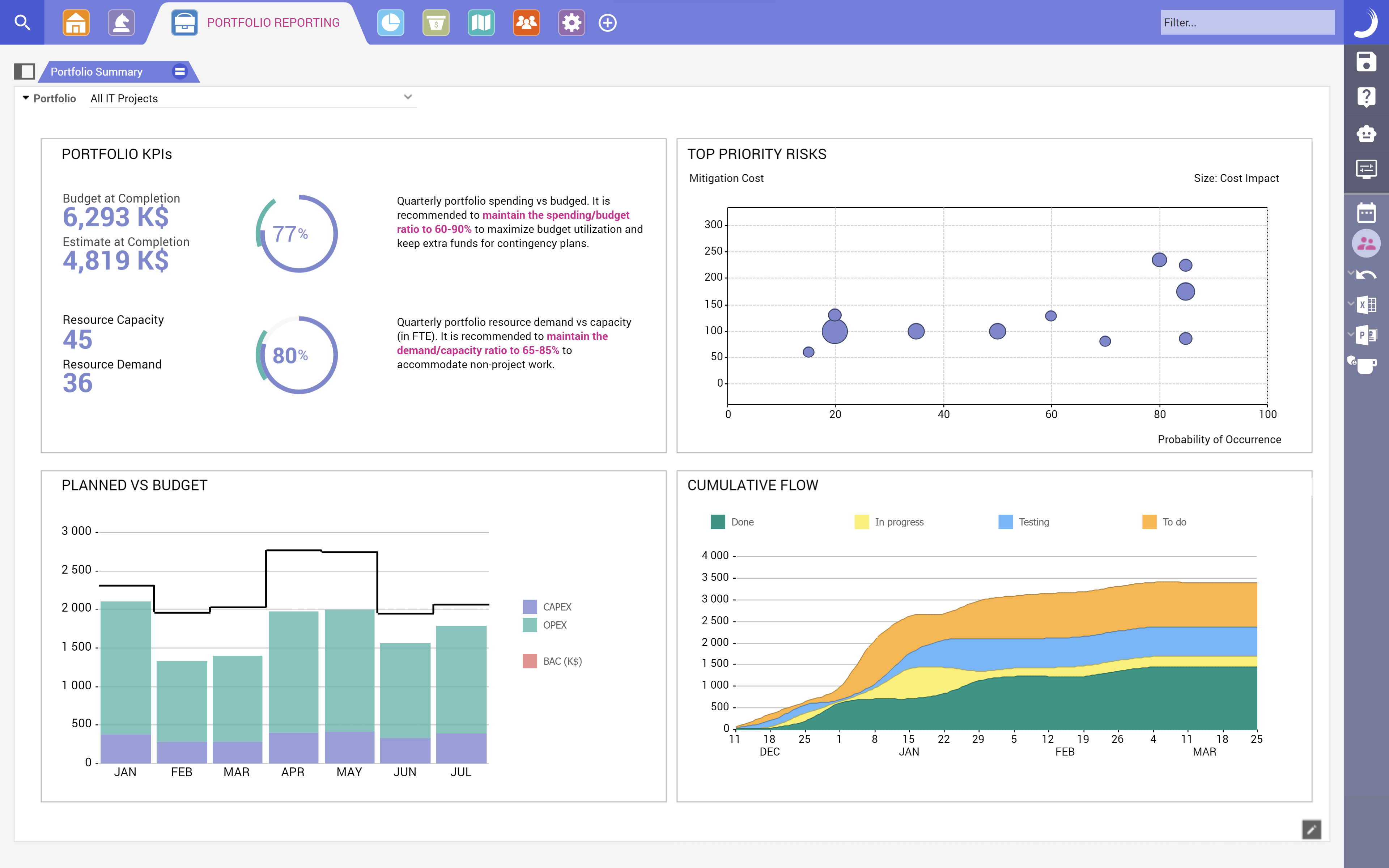Click inside the Filter text field
Viewport: 1389px width, 868px height.
(x=1247, y=22)
